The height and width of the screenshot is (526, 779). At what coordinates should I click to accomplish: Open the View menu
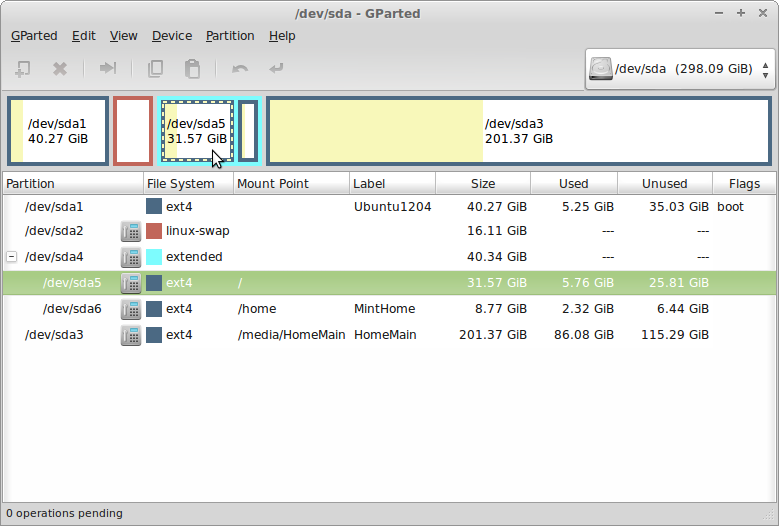[123, 36]
